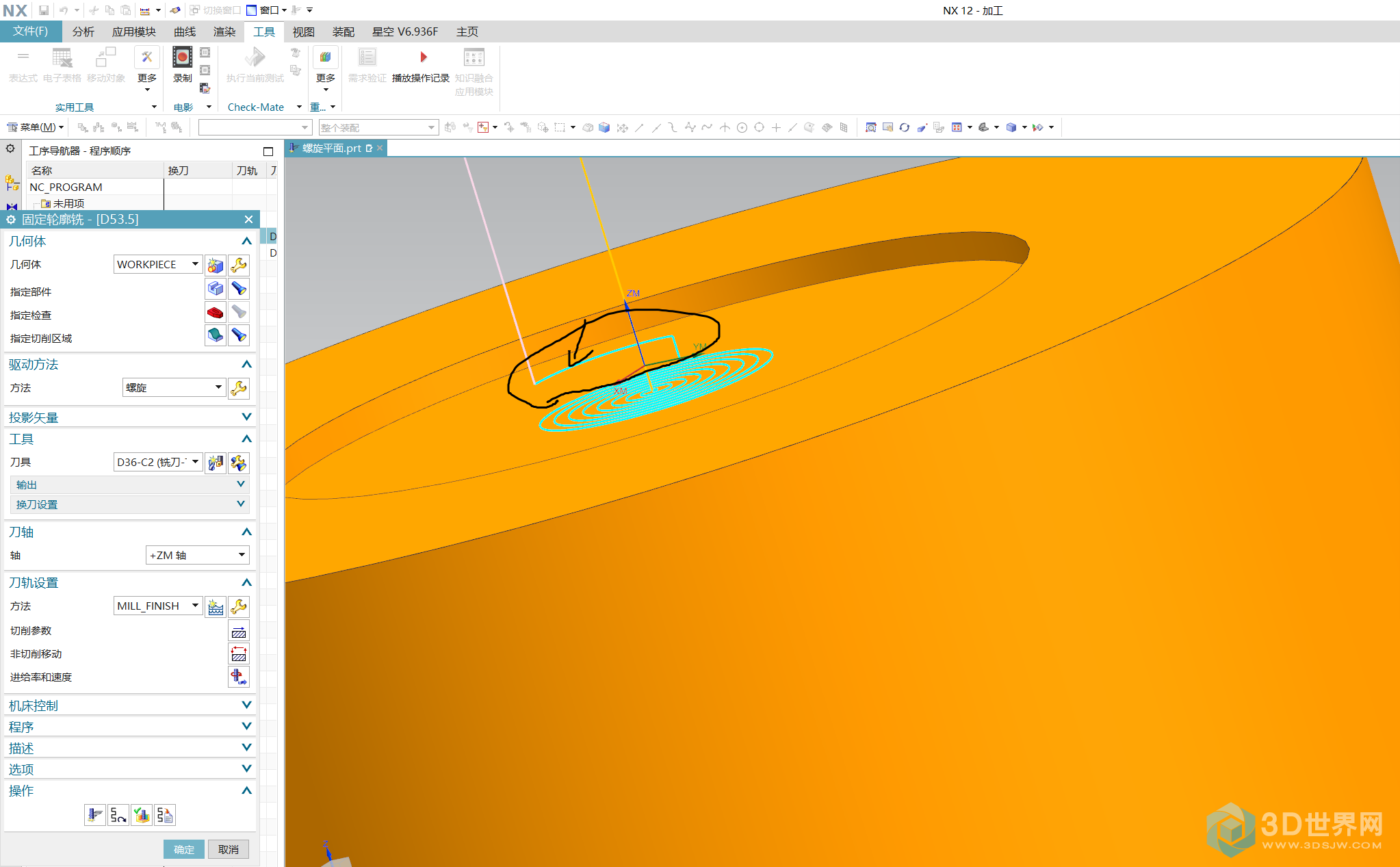Display cut area with 指定切削区域 flashlight icon
Screen dimensions: 1400x867
[x=239, y=335]
